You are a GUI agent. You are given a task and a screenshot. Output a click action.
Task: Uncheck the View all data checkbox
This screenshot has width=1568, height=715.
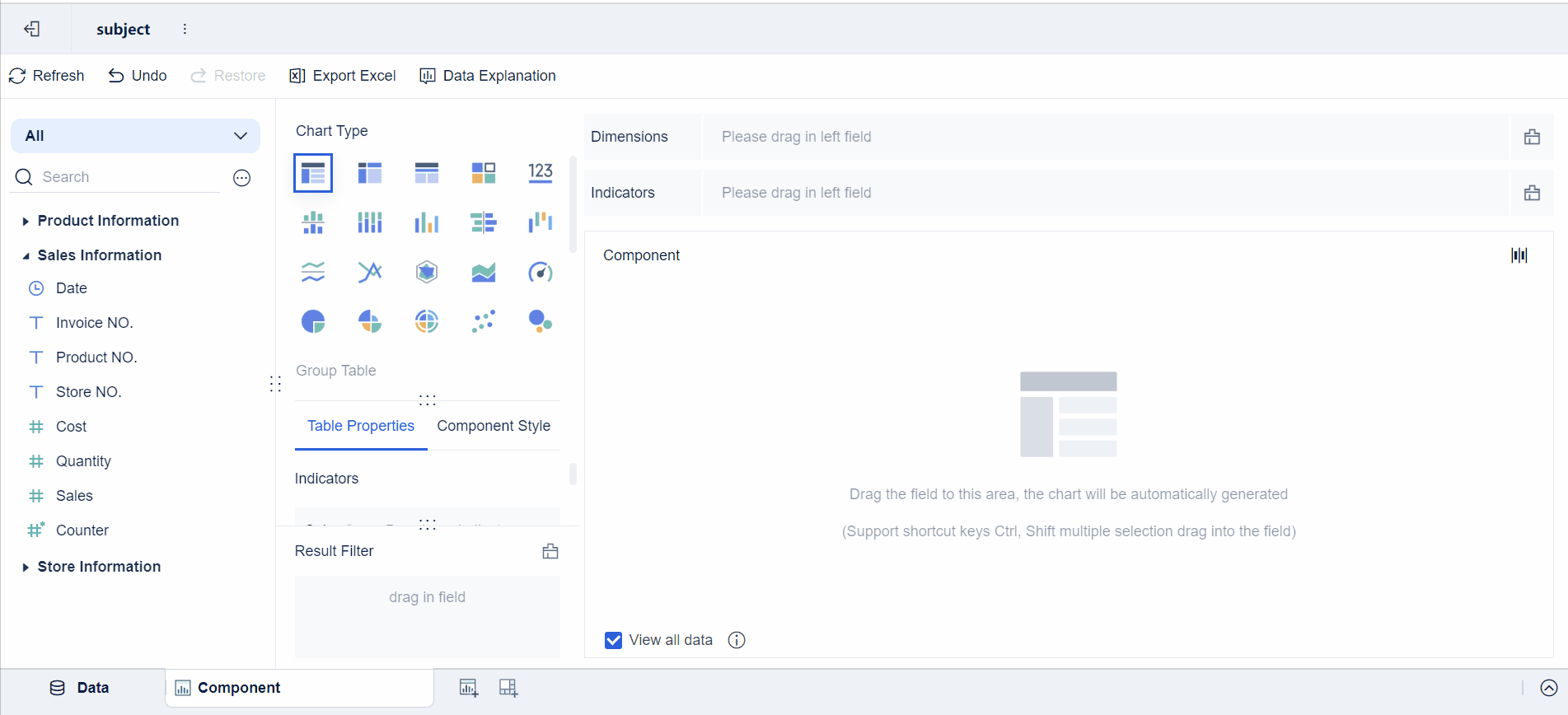614,640
